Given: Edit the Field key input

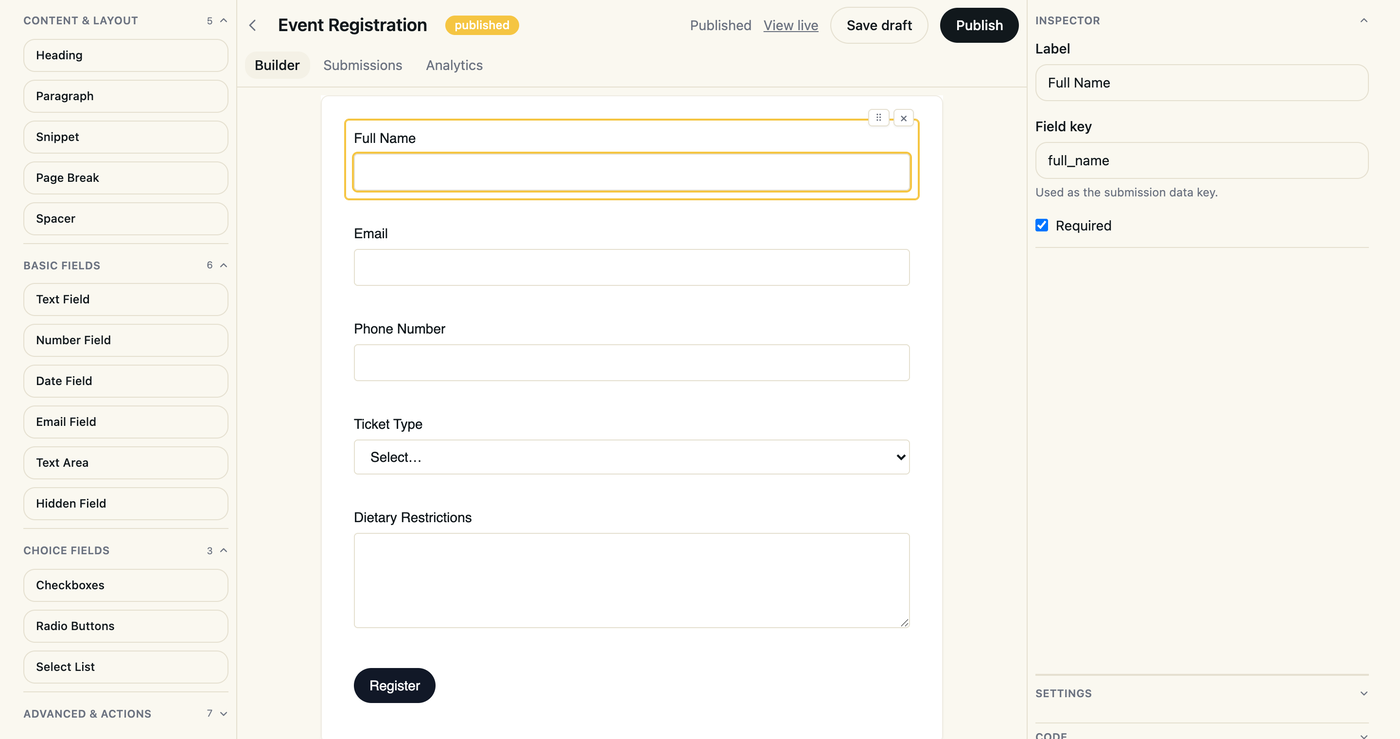Looking at the screenshot, I should [1202, 160].
